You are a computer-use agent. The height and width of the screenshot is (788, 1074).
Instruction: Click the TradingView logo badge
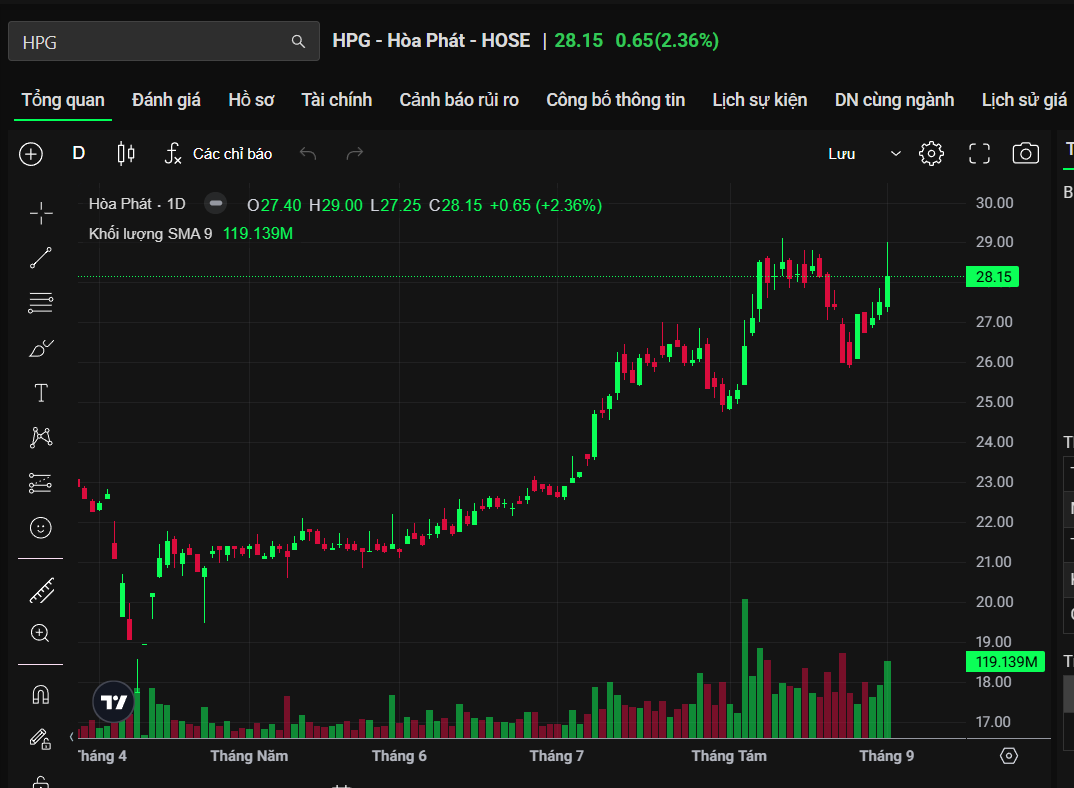[114, 702]
